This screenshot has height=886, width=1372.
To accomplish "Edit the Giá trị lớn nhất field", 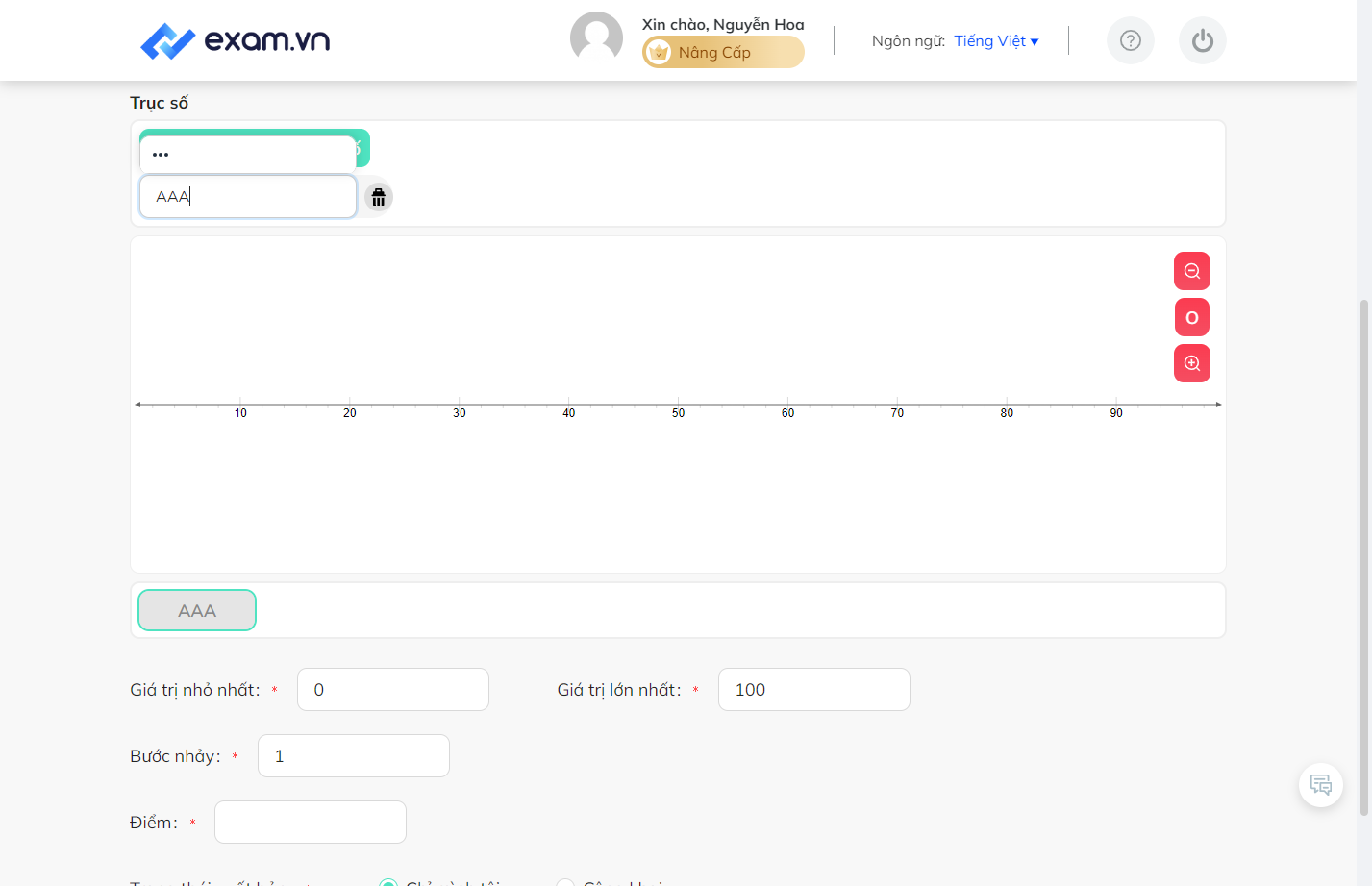I will (x=814, y=690).
